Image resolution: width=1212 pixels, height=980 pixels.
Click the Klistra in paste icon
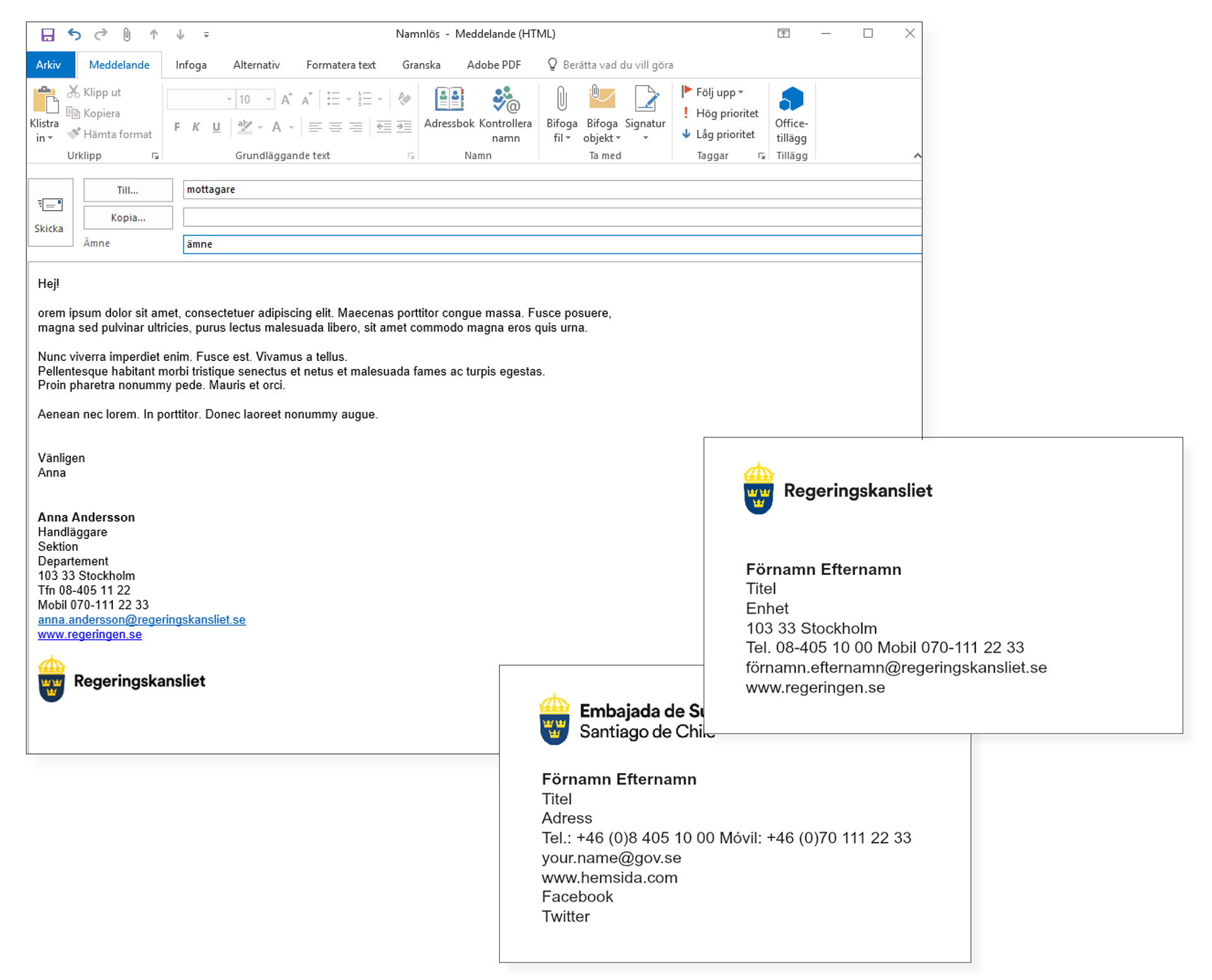(45, 101)
